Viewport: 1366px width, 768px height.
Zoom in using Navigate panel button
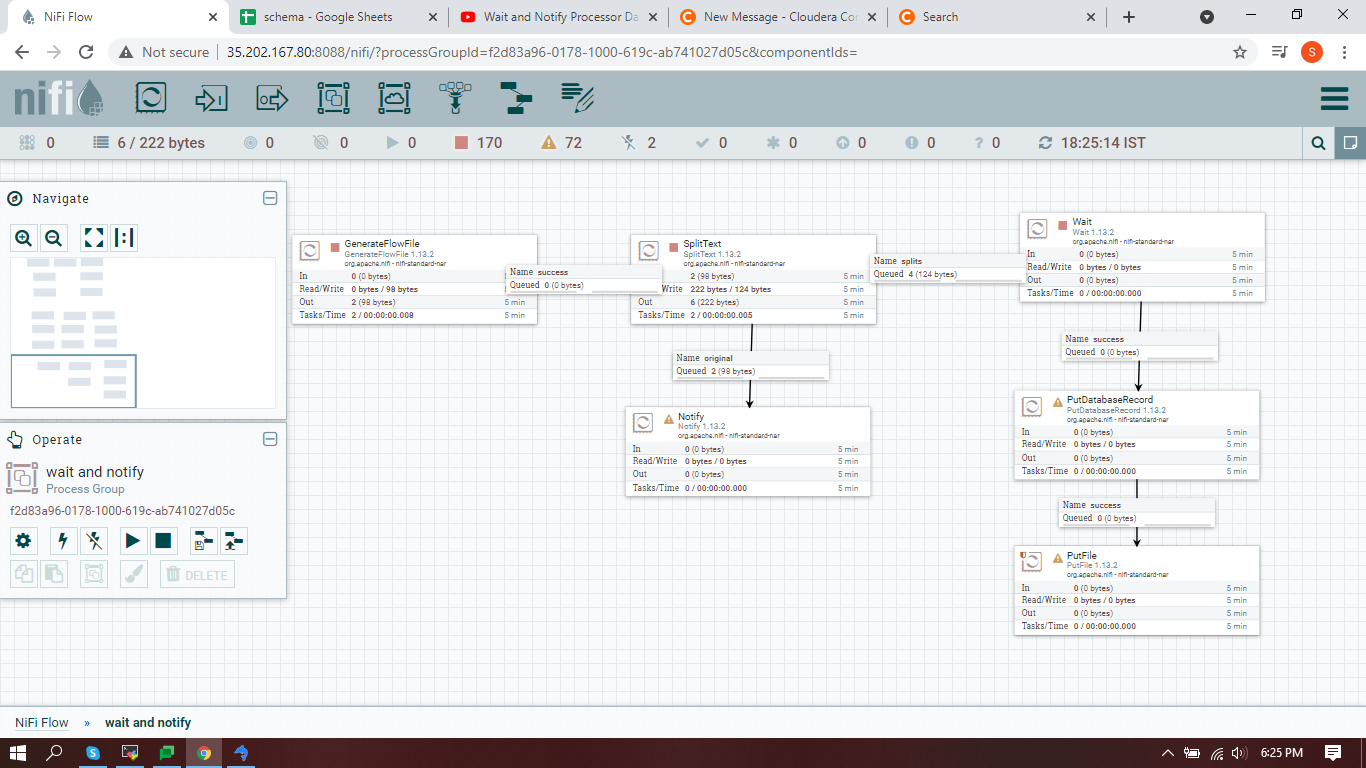click(x=24, y=238)
